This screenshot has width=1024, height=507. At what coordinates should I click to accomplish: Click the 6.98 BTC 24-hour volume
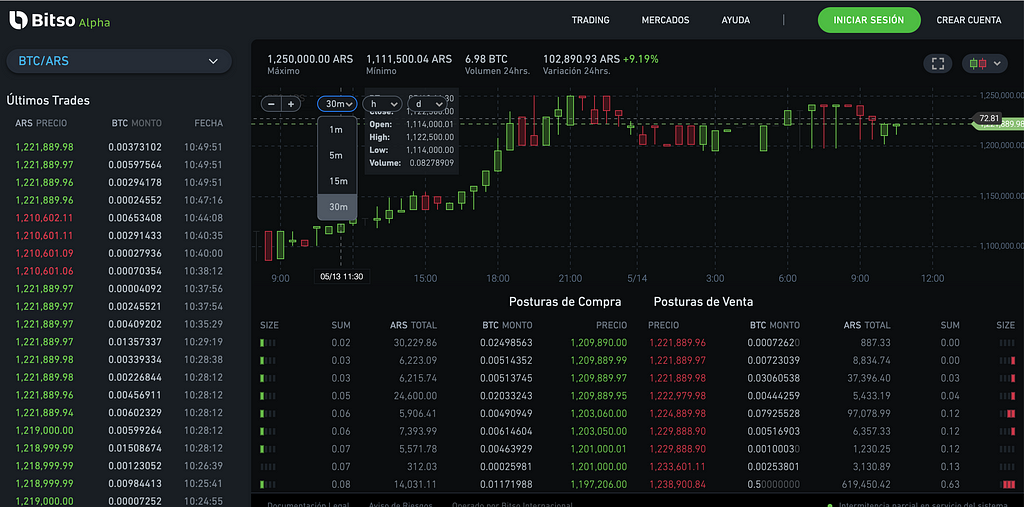[486, 59]
